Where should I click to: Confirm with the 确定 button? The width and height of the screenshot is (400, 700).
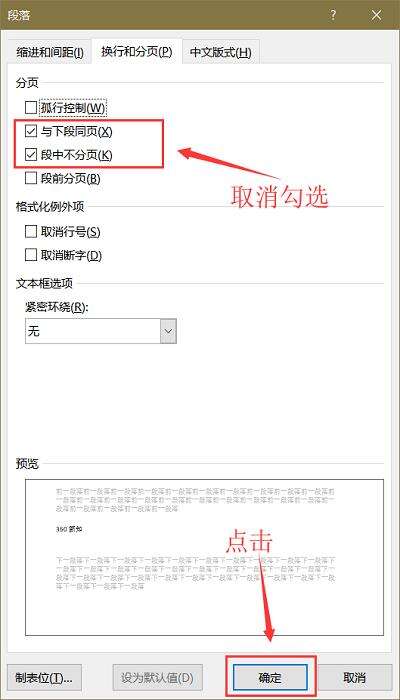[270, 678]
